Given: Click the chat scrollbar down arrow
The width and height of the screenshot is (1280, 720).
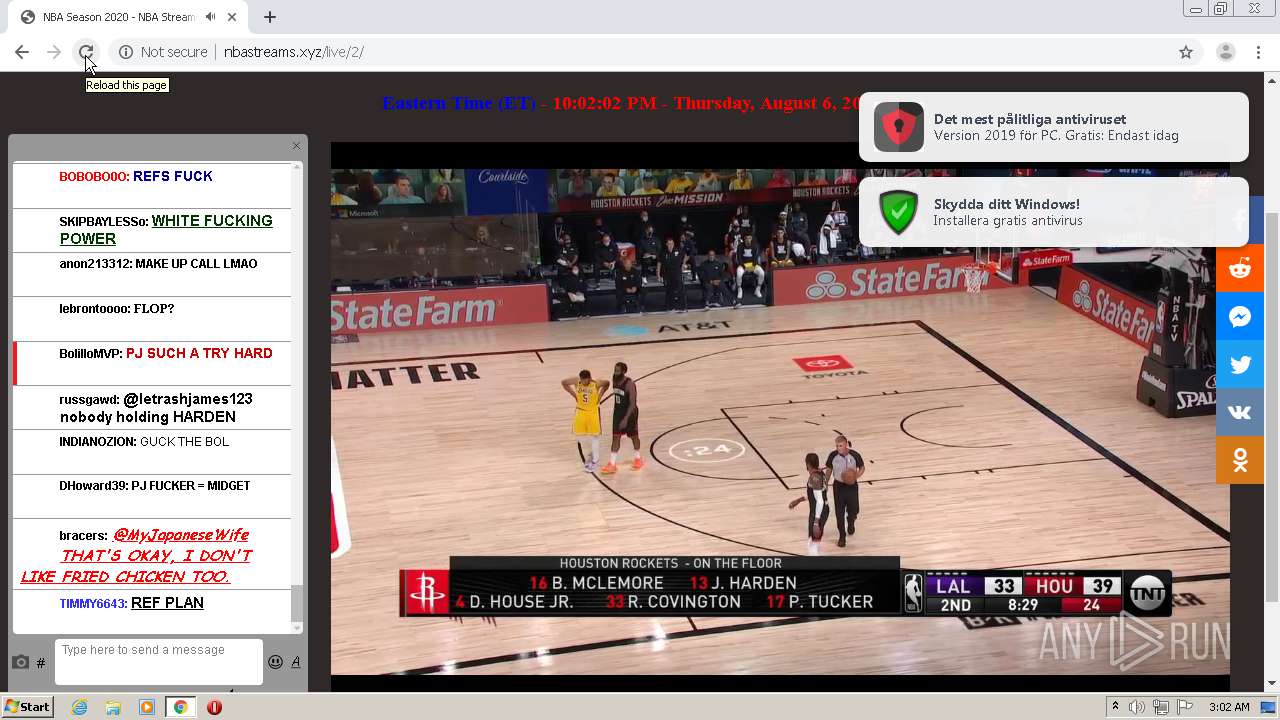Looking at the screenshot, I should (x=296, y=628).
